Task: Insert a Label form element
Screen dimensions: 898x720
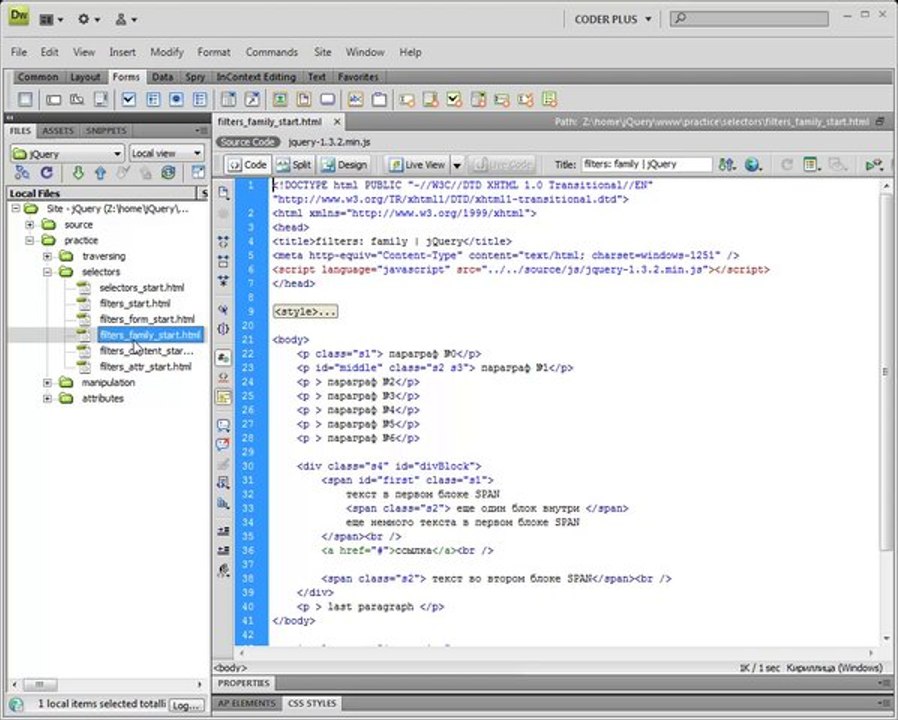Action: point(356,100)
